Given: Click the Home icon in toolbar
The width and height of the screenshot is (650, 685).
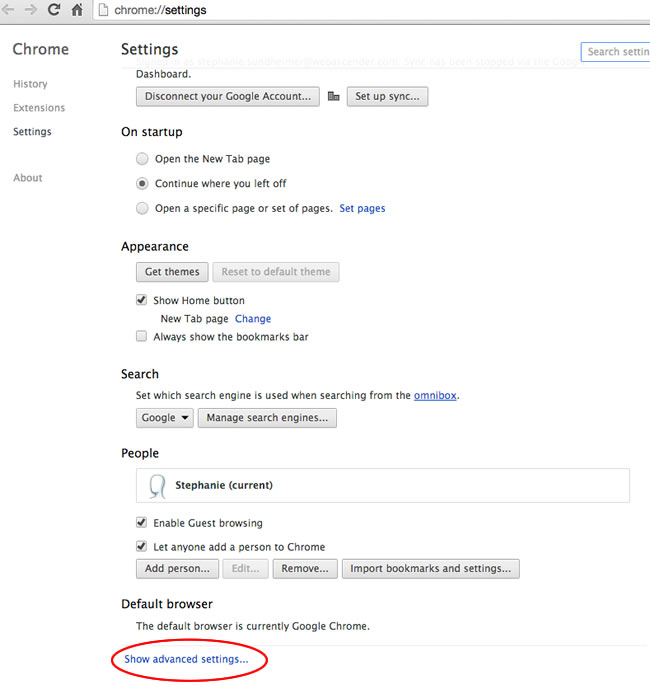Looking at the screenshot, I should coord(76,10).
